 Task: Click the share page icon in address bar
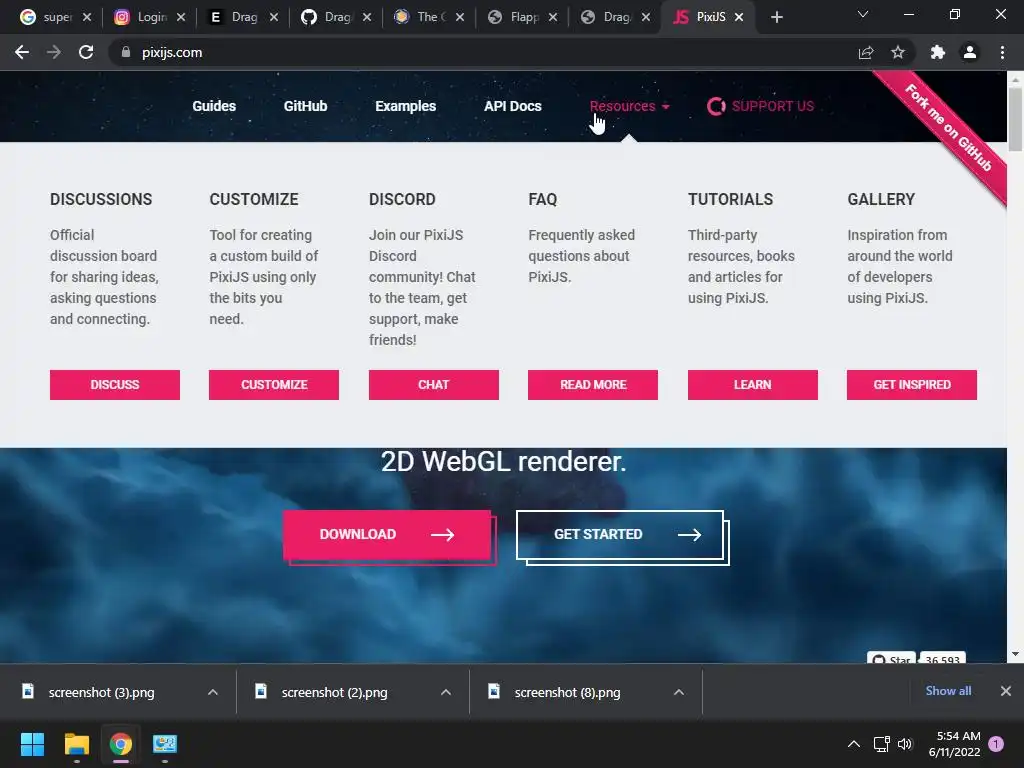(x=866, y=52)
